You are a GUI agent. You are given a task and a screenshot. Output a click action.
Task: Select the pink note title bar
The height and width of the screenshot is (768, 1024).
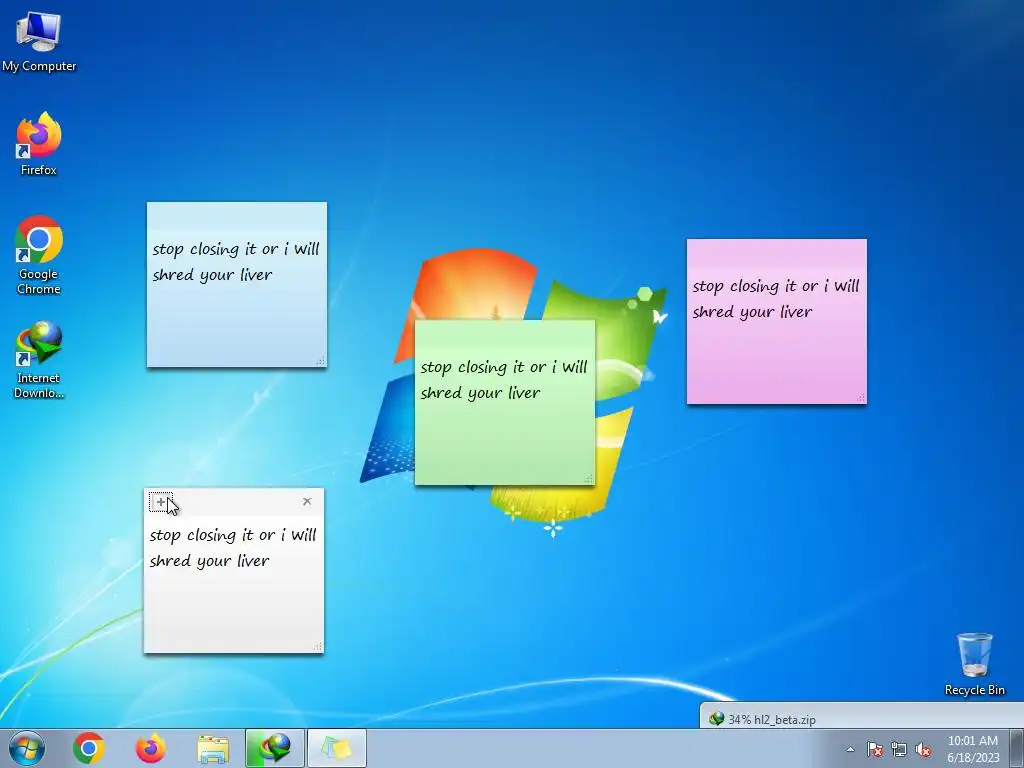(x=776, y=253)
